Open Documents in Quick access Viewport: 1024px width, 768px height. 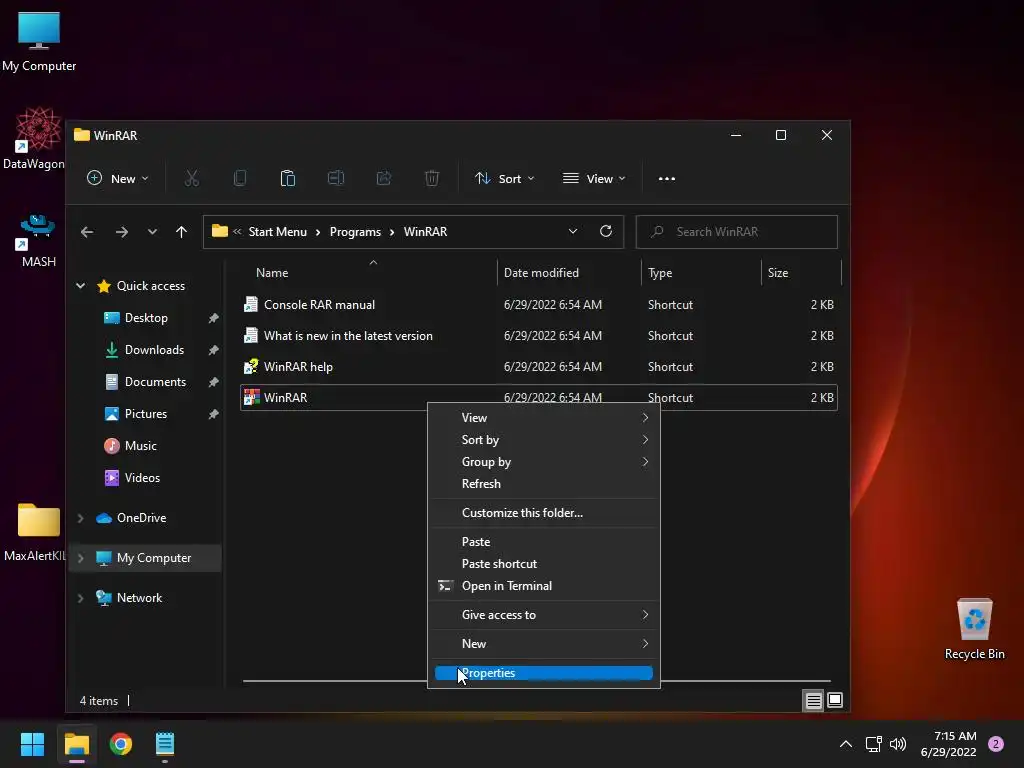coord(155,382)
